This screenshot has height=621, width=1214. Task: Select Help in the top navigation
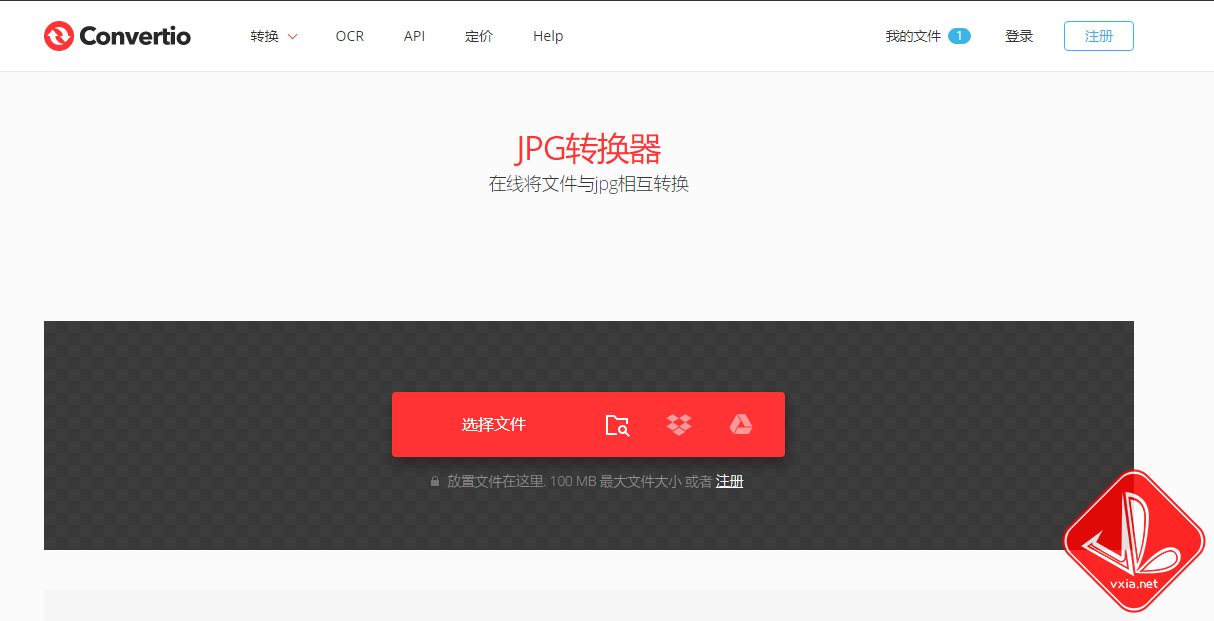[x=548, y=36]
